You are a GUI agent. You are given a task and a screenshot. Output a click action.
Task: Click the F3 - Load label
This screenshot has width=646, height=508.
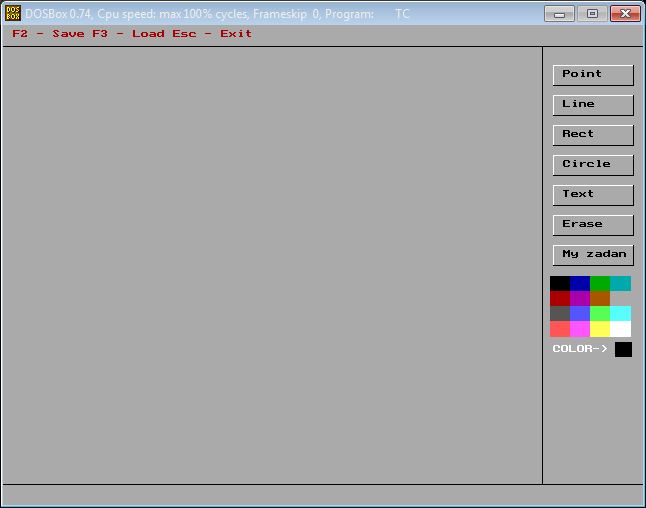(128, 34)
